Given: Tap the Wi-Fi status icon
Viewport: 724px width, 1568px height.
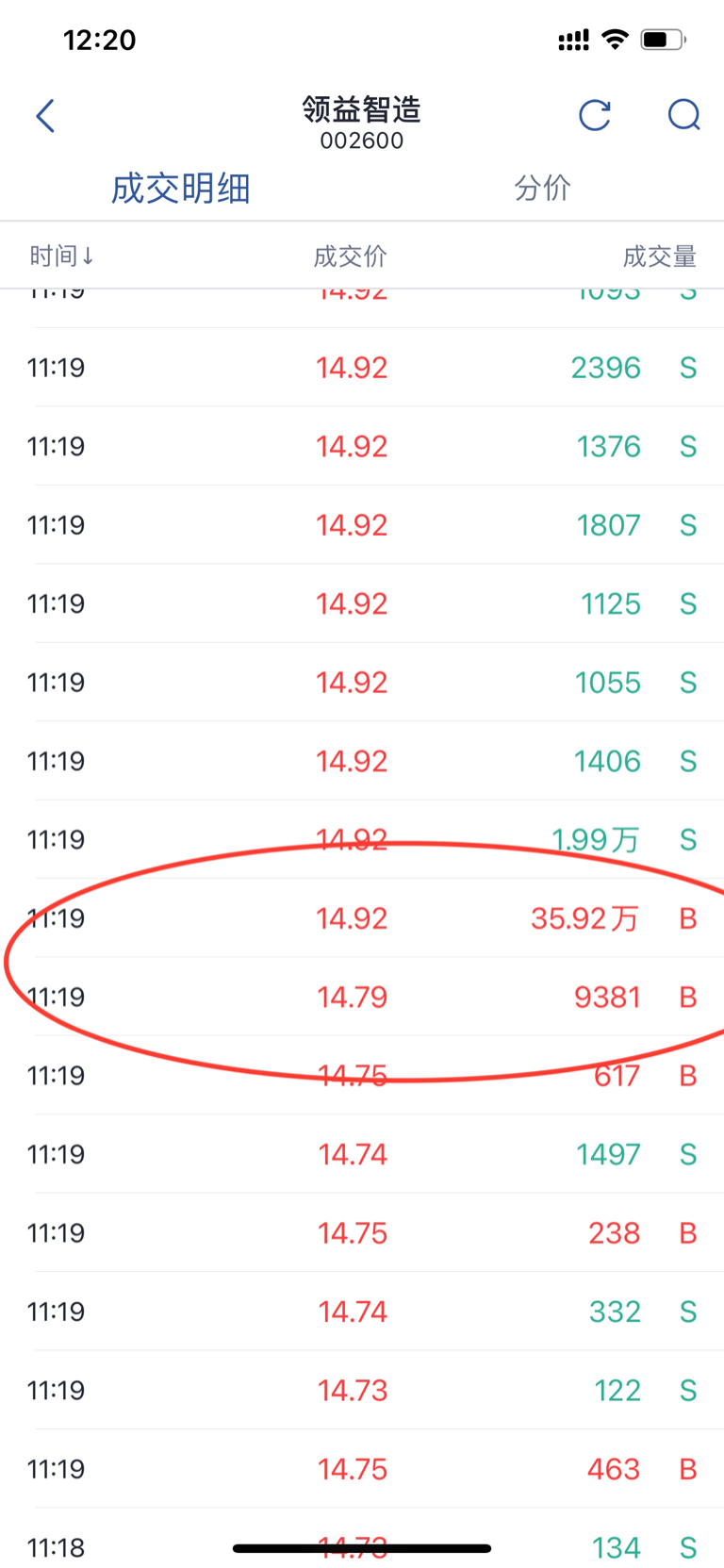Looking at the screenshot, I should coord(616,39).
